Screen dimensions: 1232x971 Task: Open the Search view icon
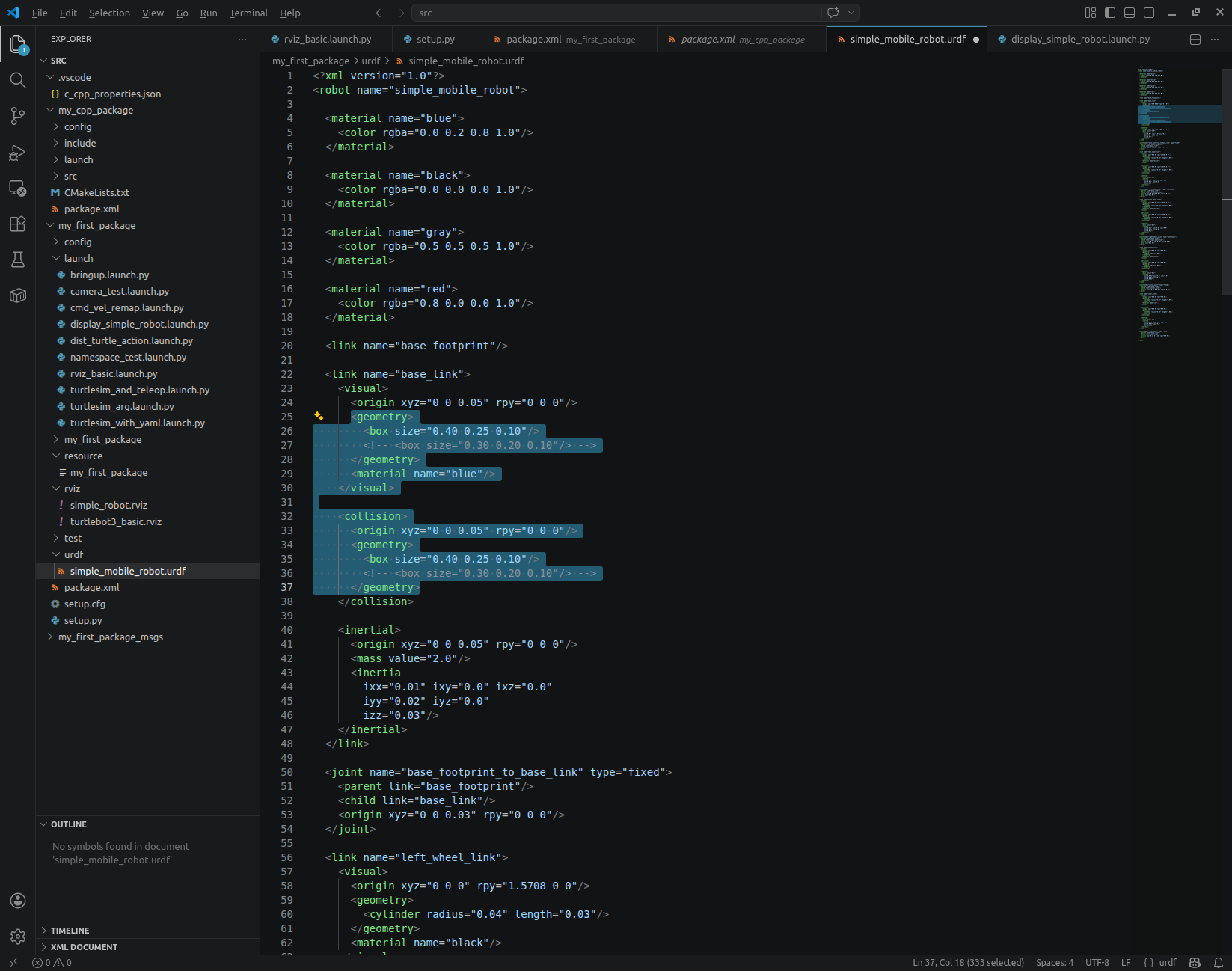coord(18,80)
